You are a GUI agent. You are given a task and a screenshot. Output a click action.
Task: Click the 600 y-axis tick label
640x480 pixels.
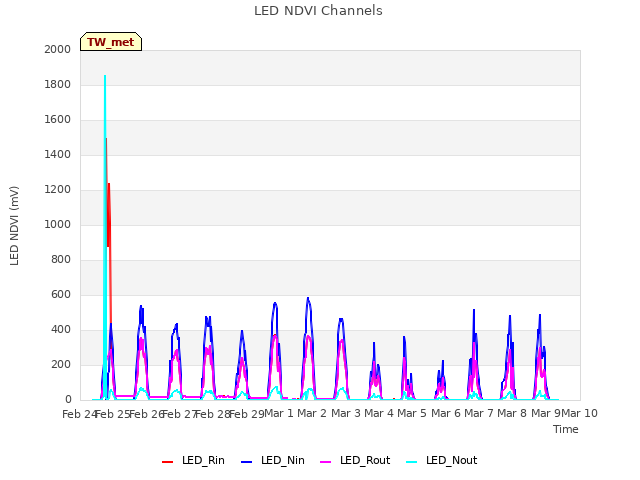coord(61,295)
